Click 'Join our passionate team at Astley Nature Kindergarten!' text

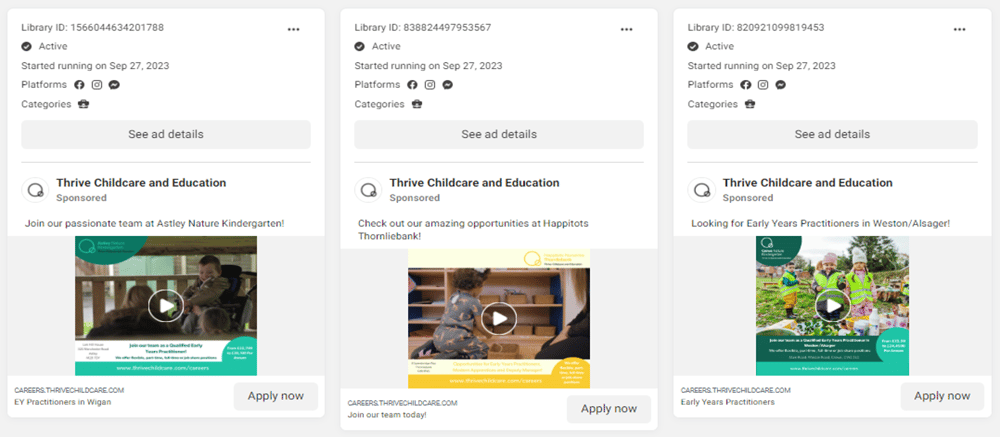coord(154,224)
